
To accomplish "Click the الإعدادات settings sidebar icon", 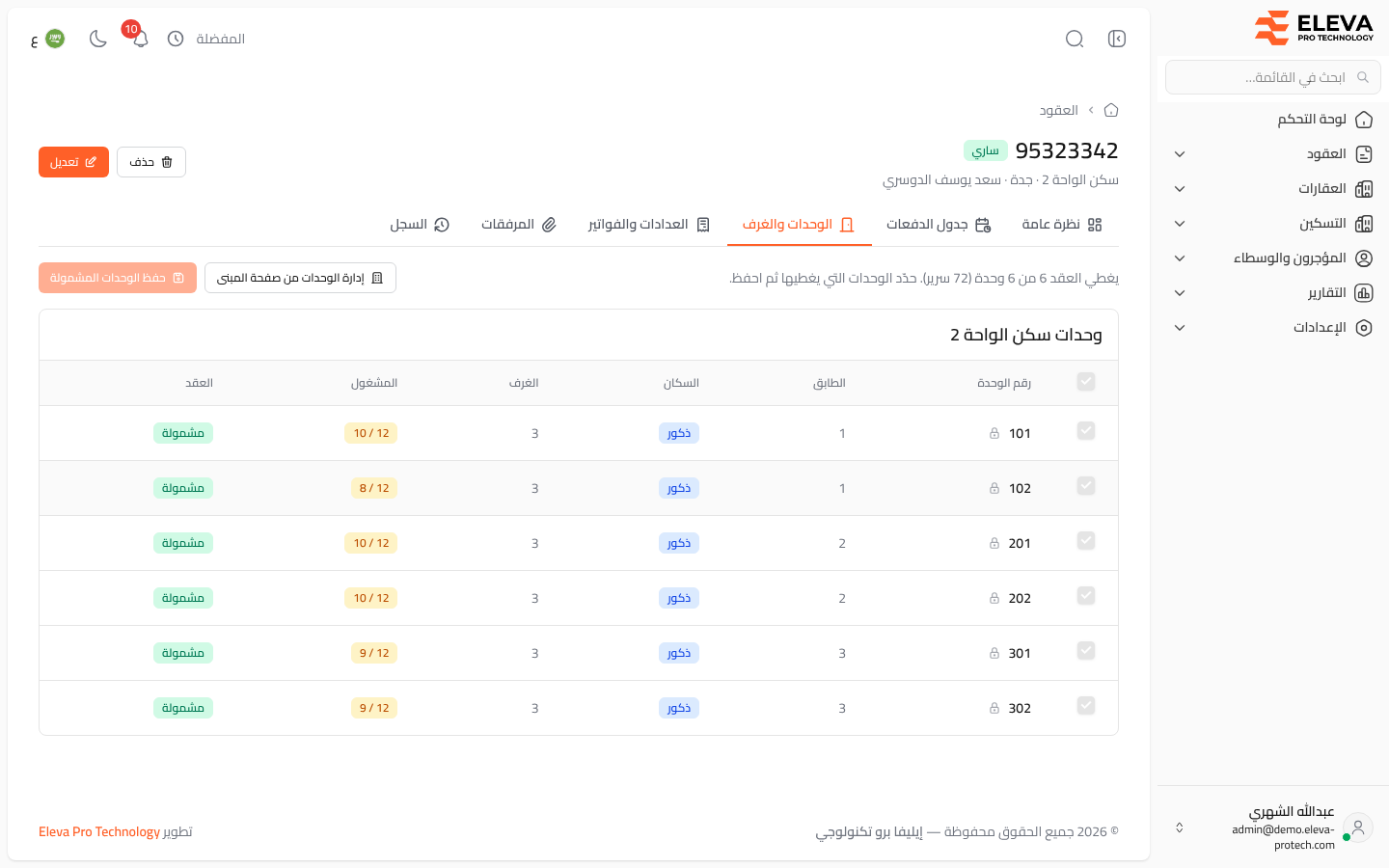I will point(1364,328).
